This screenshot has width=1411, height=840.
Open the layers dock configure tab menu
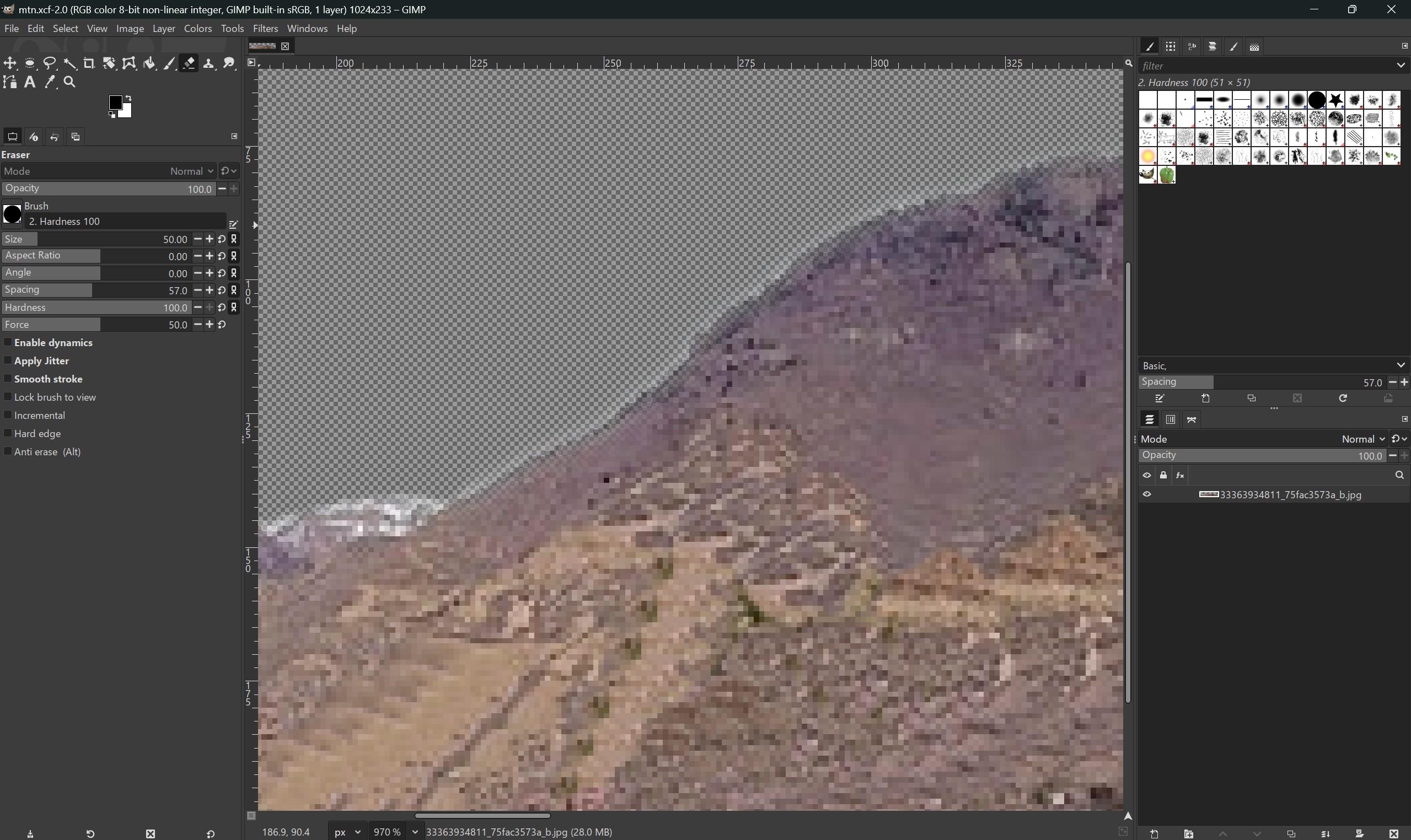[x=1404, y=419]
